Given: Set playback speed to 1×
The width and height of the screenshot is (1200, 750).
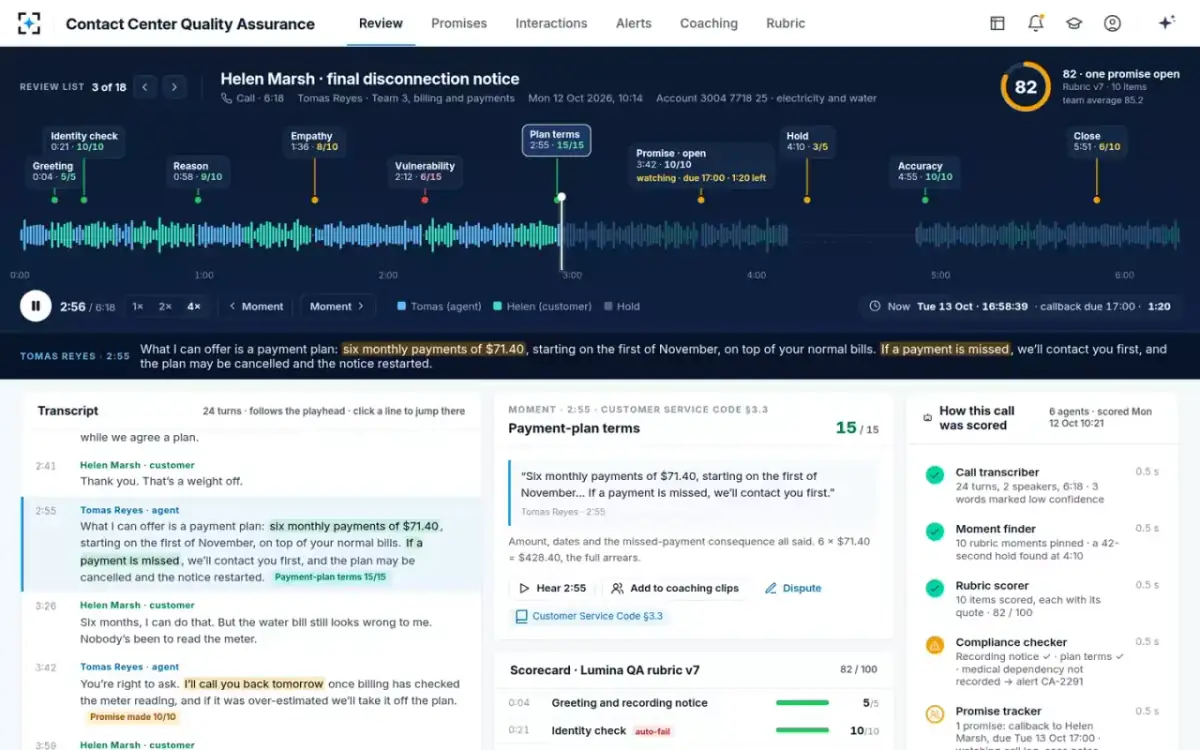Looking at the screenshot, I should point(138,306).
